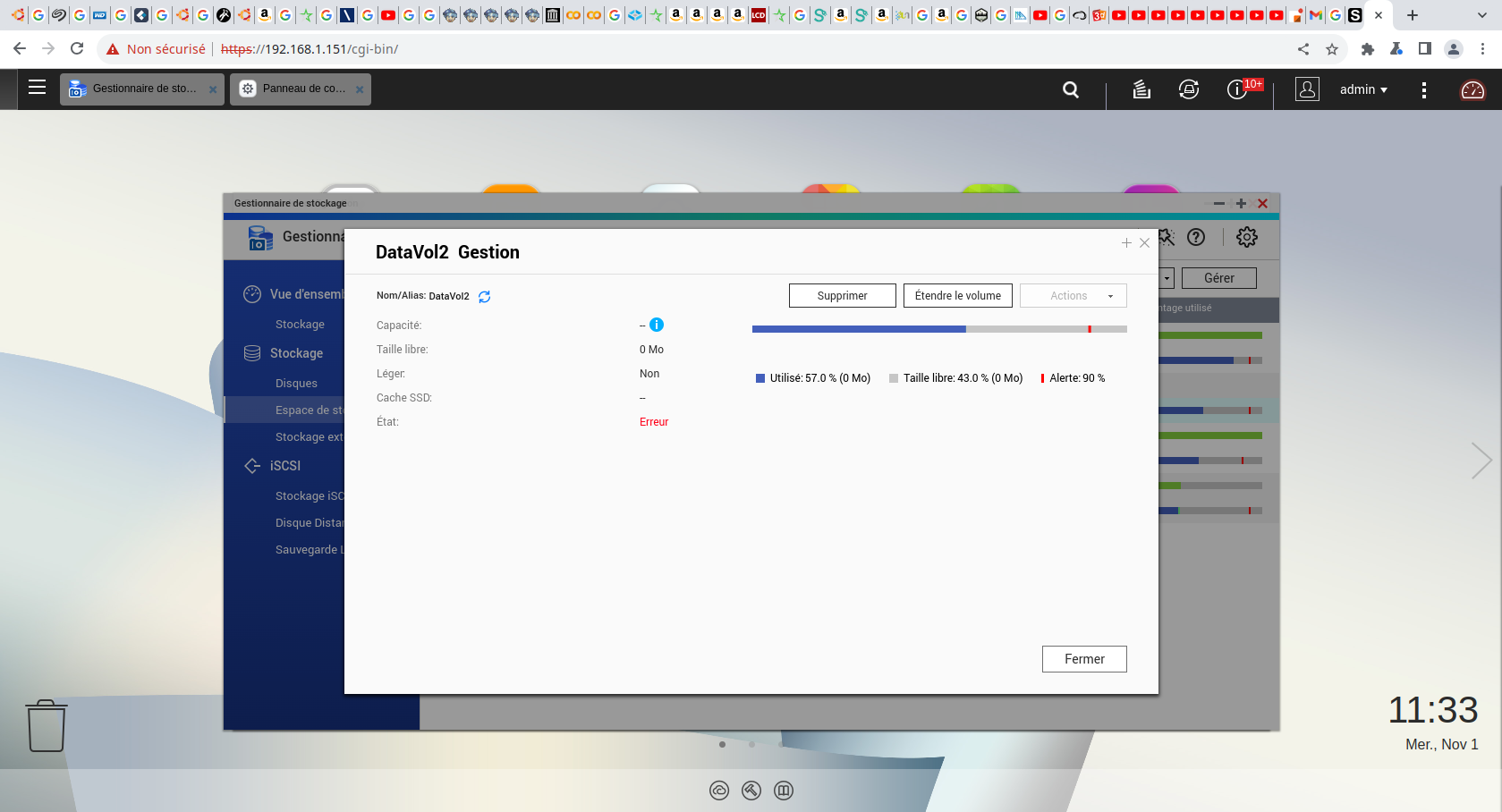Click the storage manager logo icon
The height and width of the screenshot is (812, 1502).
[x=260, y=238]
